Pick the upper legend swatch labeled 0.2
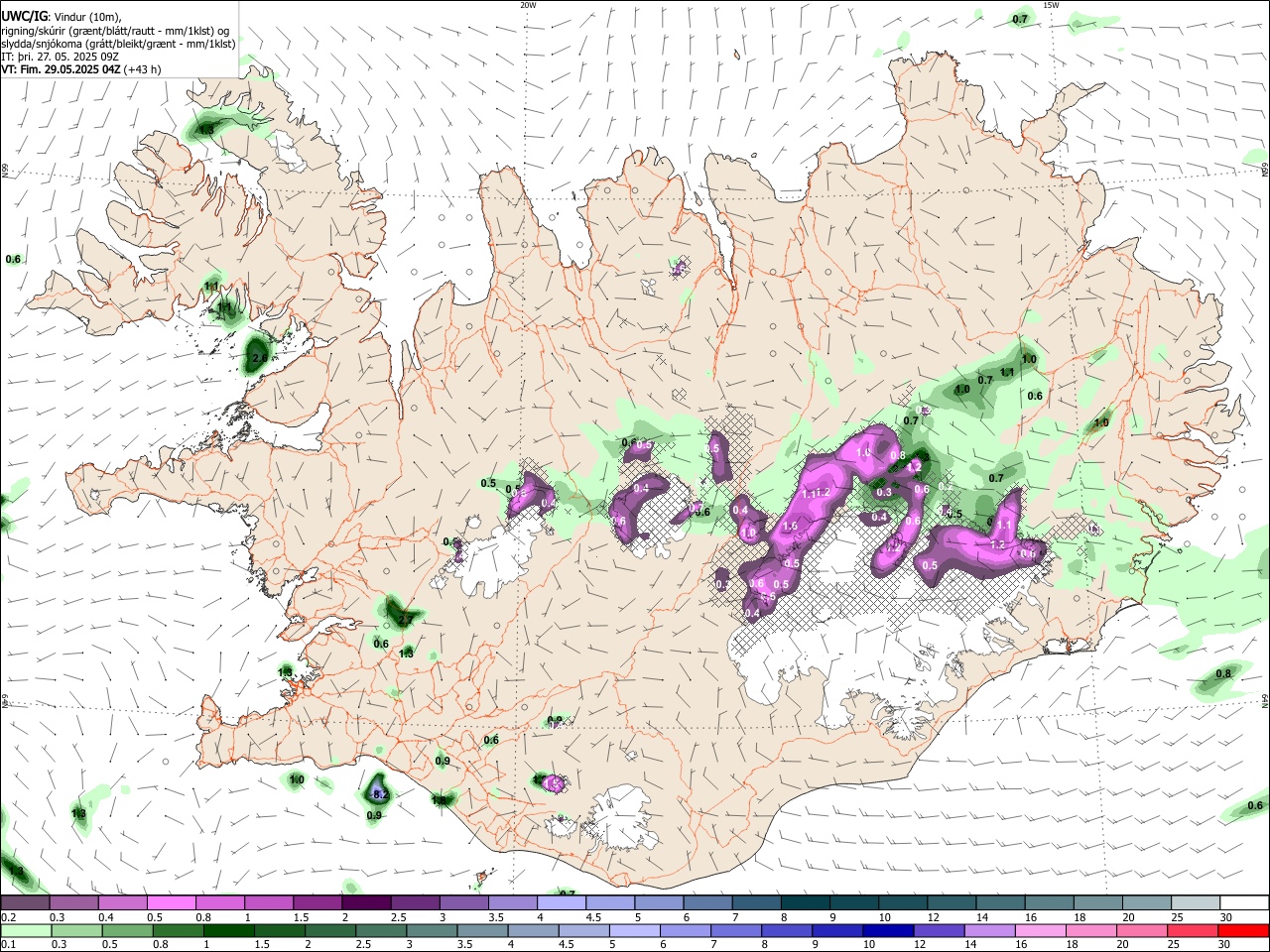The image size is (1270, 952). pos(25,902)
